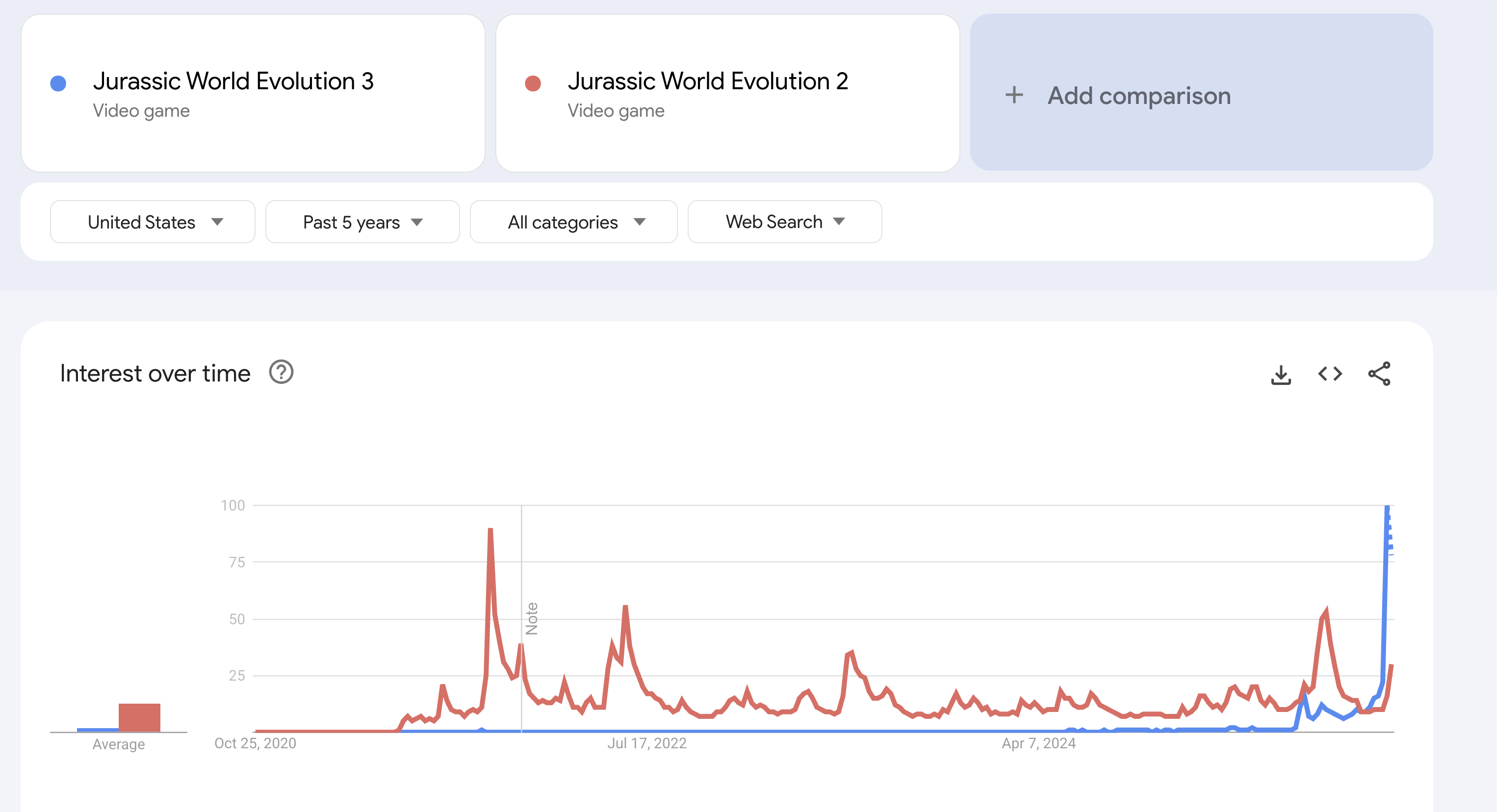Open the Past 5 years dropdown
Screen dimensions: 1497x812
(x=362, y=222)
